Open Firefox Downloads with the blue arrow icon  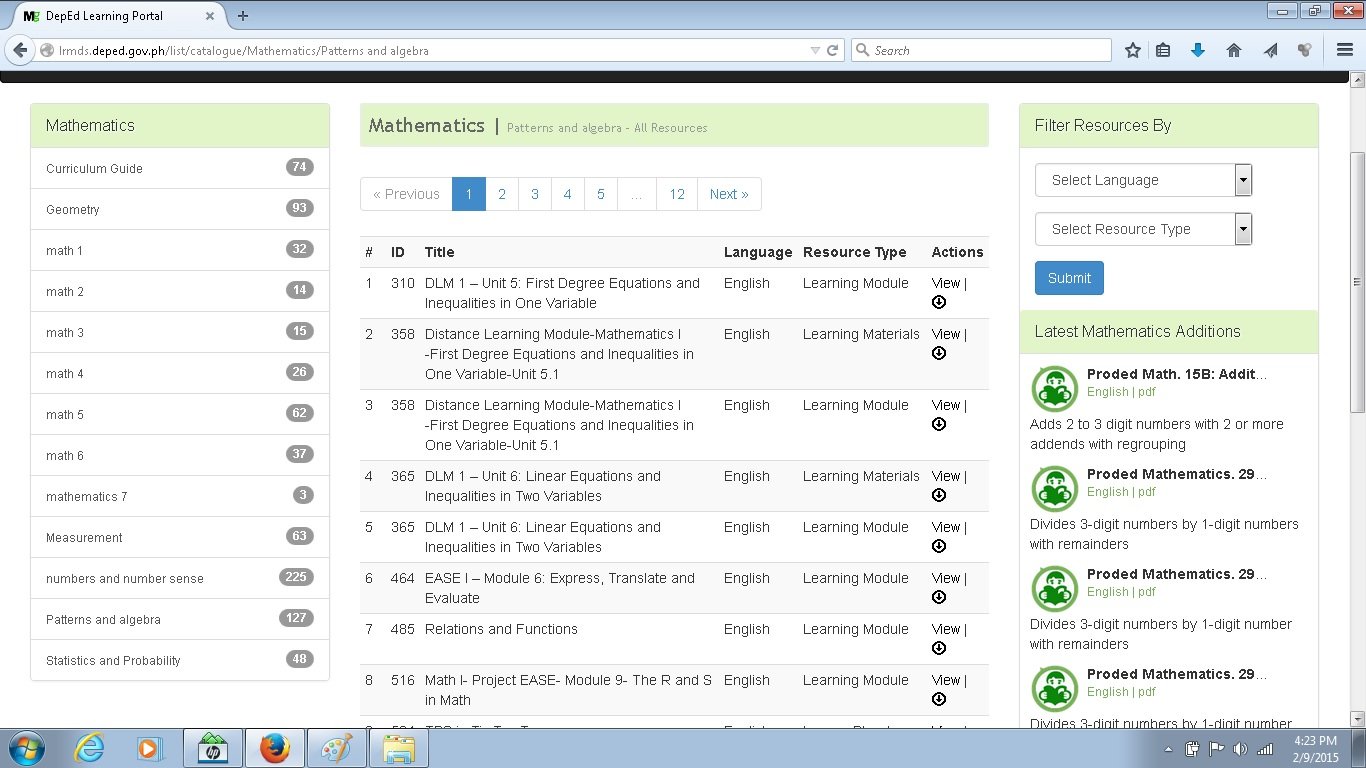point(1197,49)
